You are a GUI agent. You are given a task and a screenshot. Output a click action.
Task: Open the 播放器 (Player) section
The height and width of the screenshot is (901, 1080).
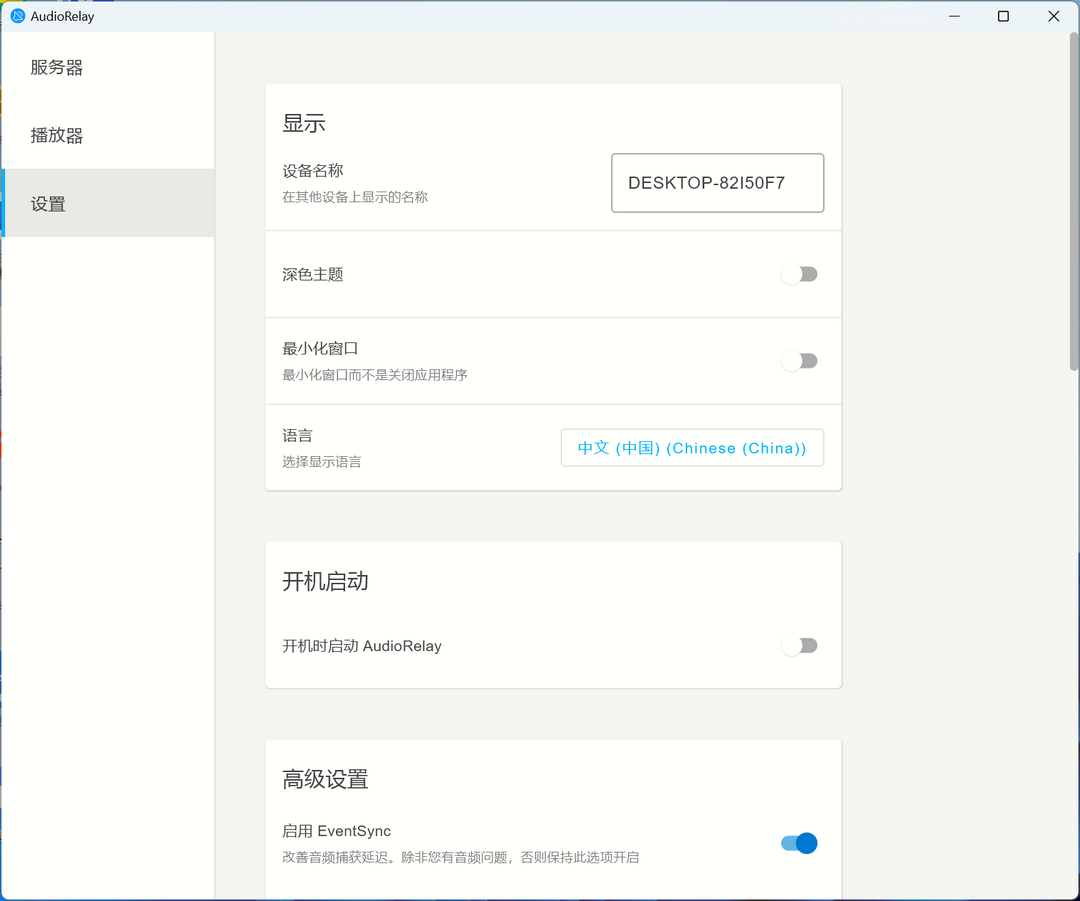point(56,135)
